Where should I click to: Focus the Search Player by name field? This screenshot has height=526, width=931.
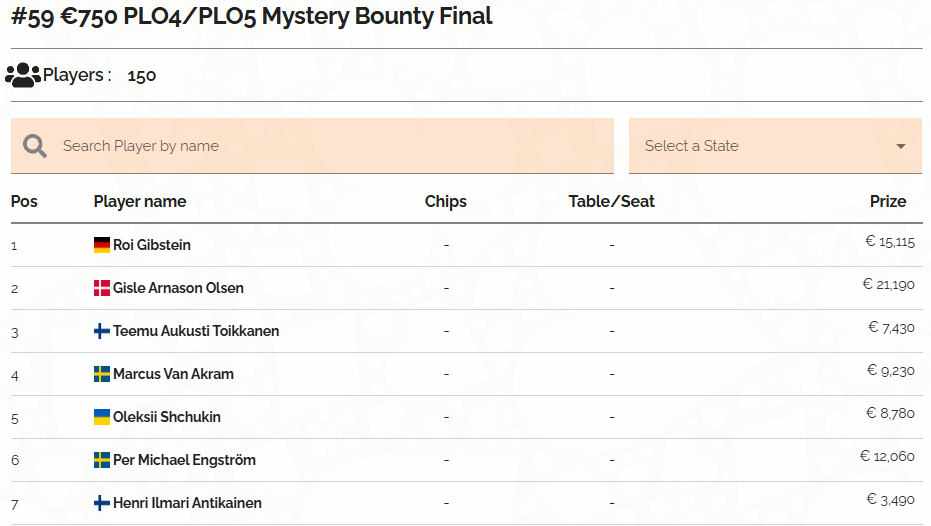click(x=312, y=146)
